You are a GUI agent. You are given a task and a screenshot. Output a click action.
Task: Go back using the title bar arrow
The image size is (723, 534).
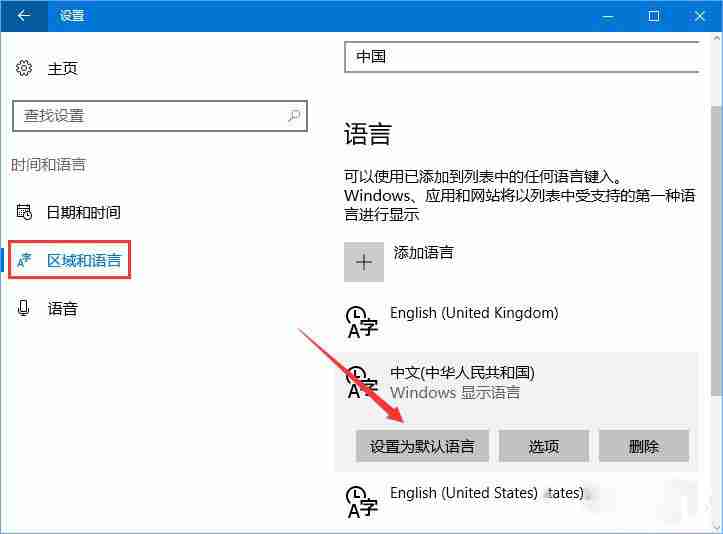[24, 16]
